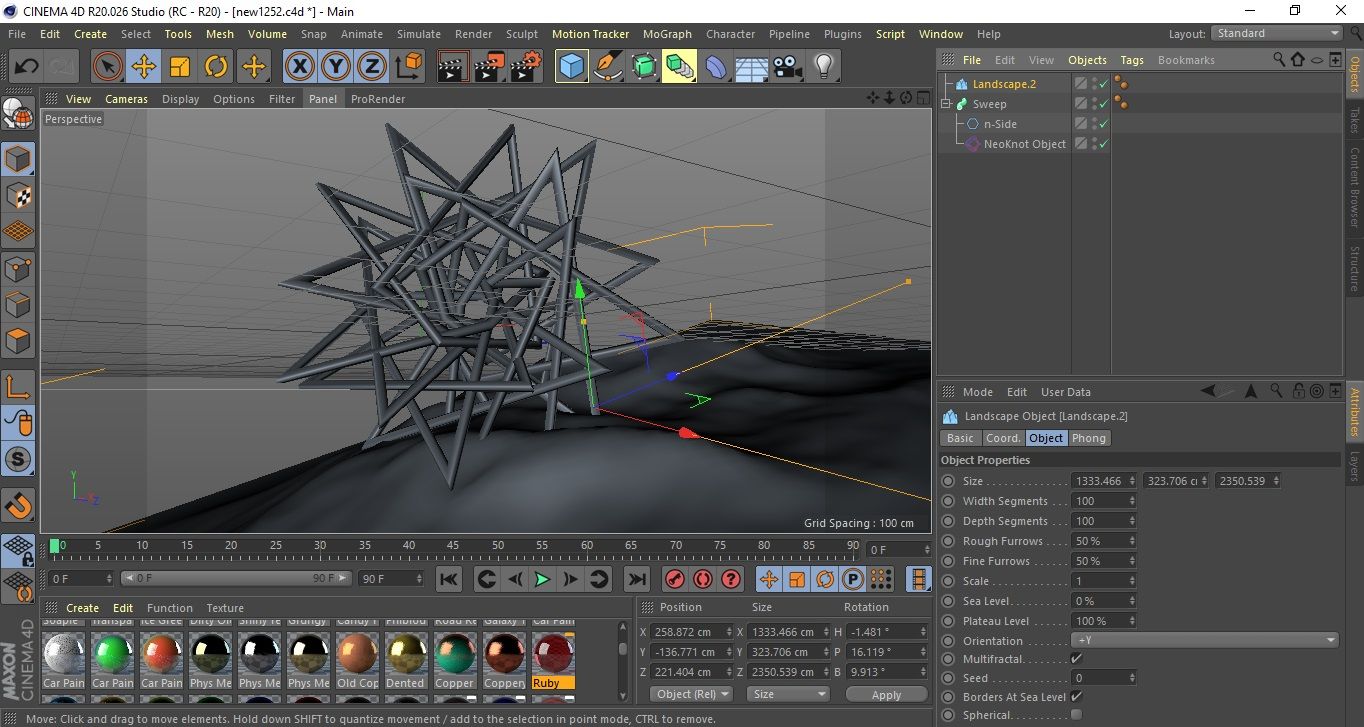Viewport: 1364px width, 727px height.
Task: Collapse the Sweep object hierarchy
Action: click(x=946, y=104)
